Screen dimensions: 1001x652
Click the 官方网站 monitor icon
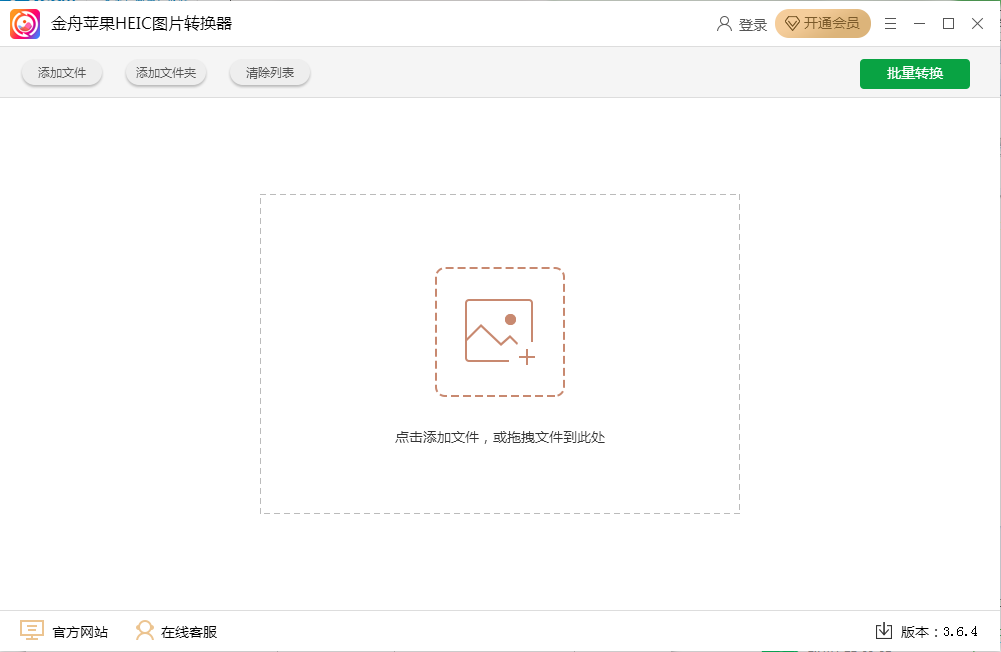point(32,630)
